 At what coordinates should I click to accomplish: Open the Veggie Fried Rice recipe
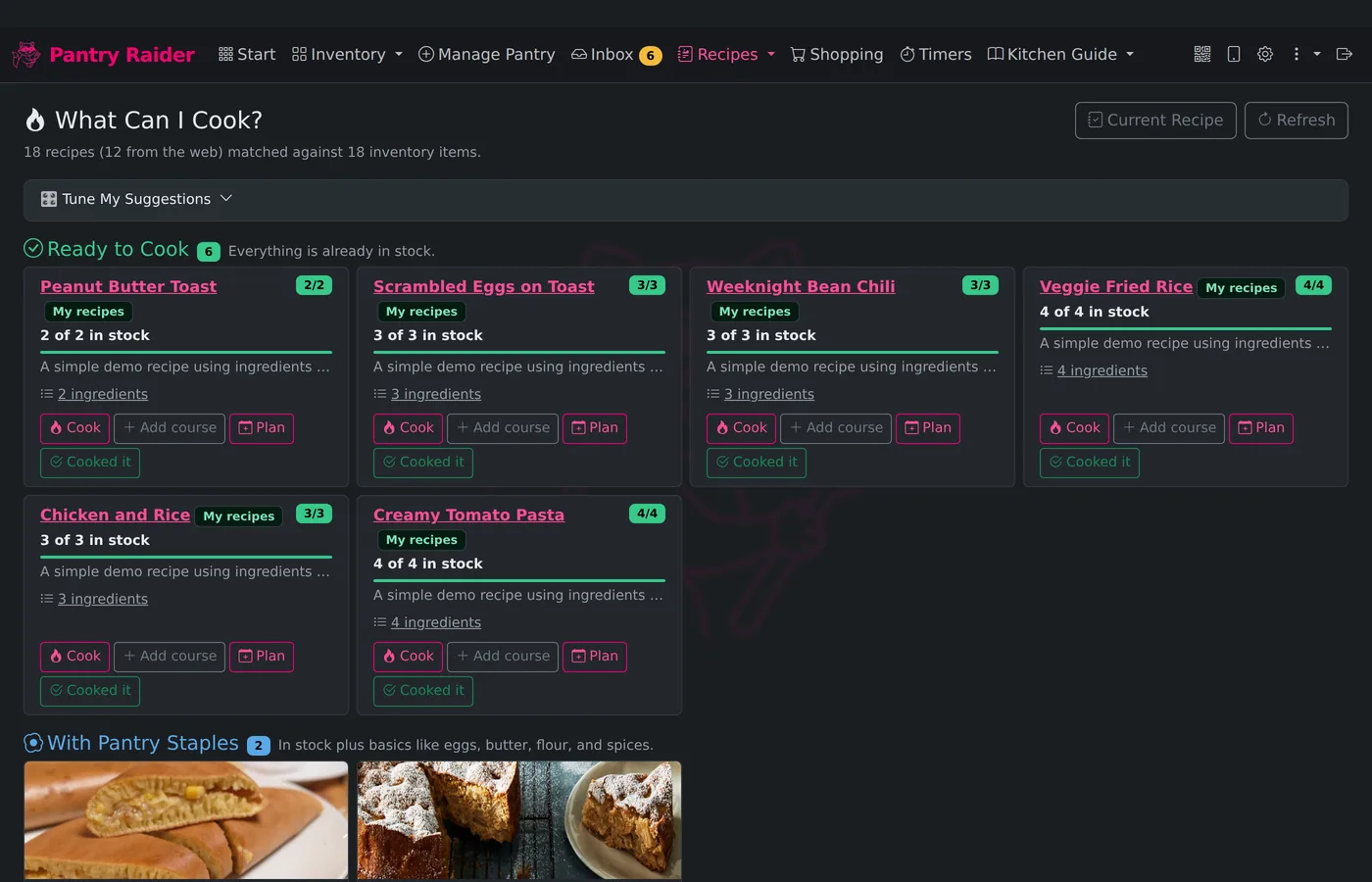point(1116,286)
